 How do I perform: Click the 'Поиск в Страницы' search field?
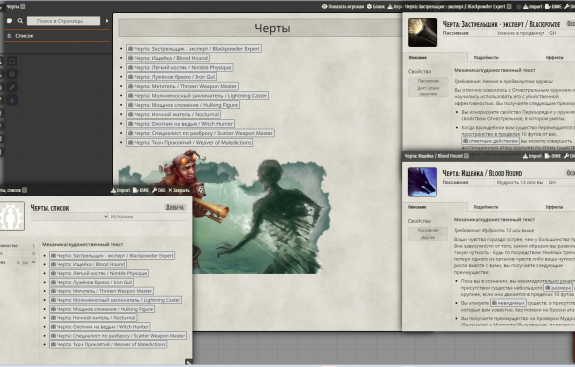[x=63, y=21]
